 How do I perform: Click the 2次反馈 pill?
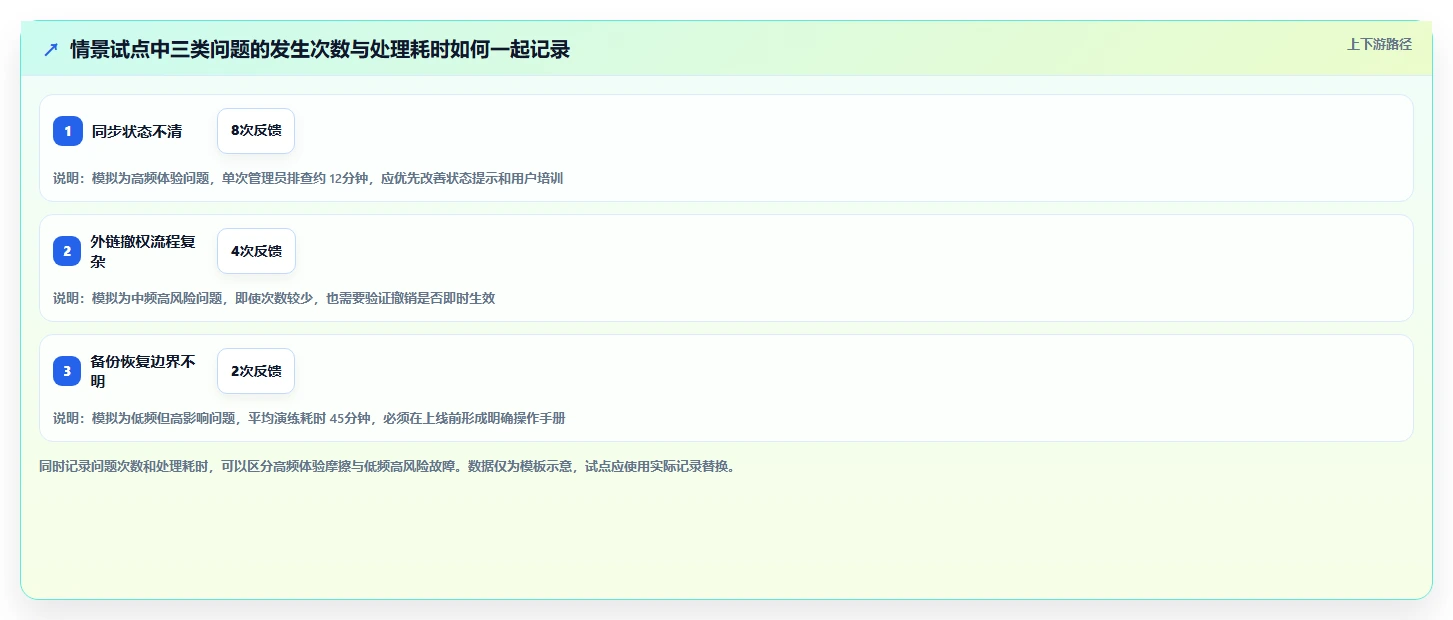coord(256,371)
